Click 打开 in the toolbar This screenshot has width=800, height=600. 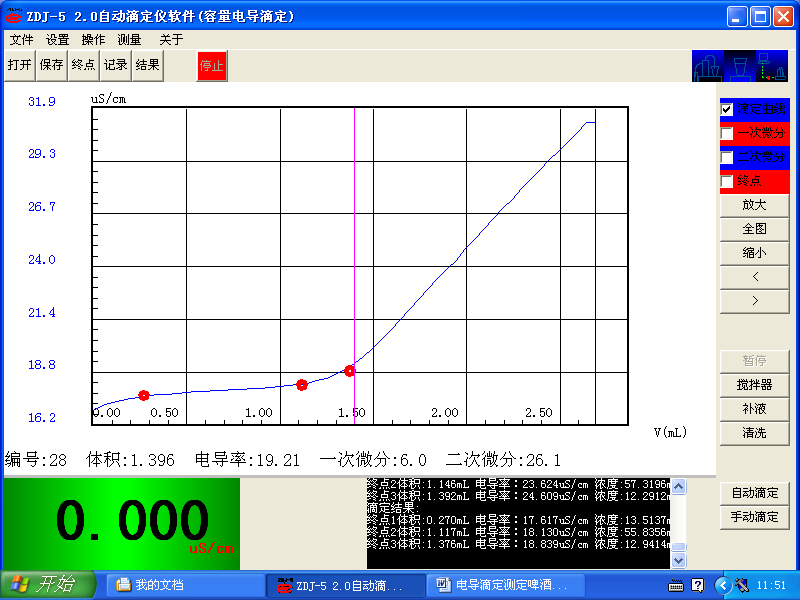(19, 65)
